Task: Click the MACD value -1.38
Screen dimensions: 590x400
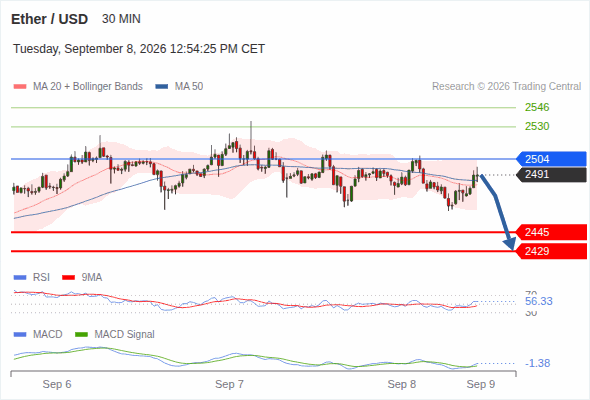Action: [x=537, y=363]
